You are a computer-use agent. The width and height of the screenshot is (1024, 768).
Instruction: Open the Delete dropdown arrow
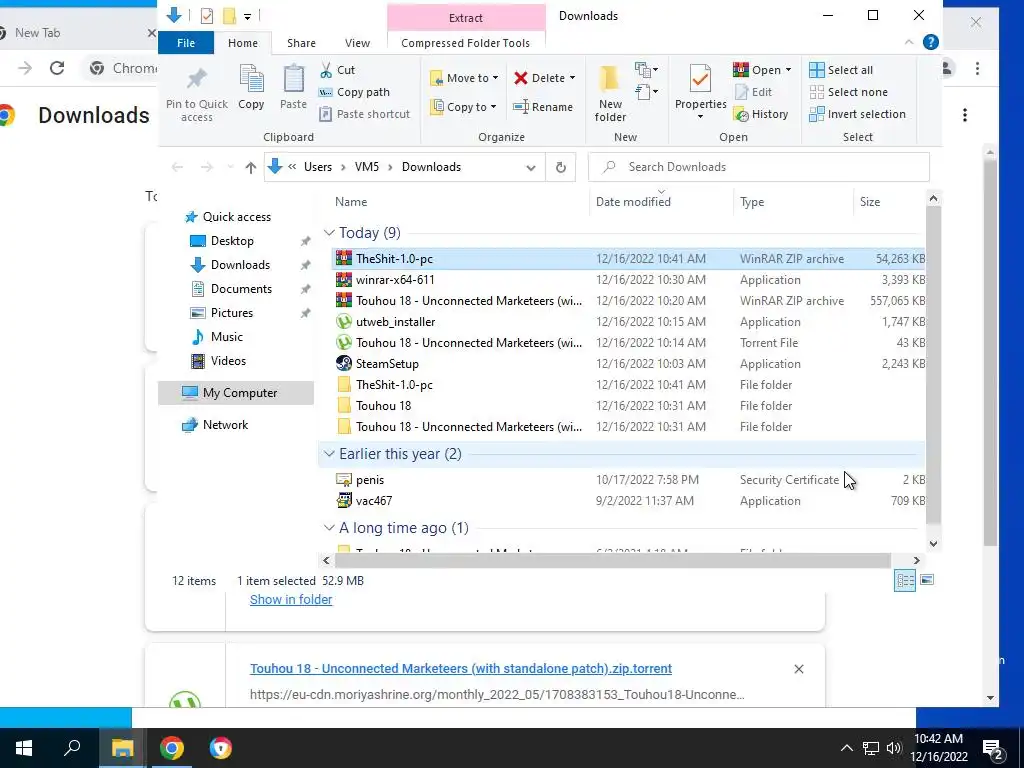click(x=572, y=78)
